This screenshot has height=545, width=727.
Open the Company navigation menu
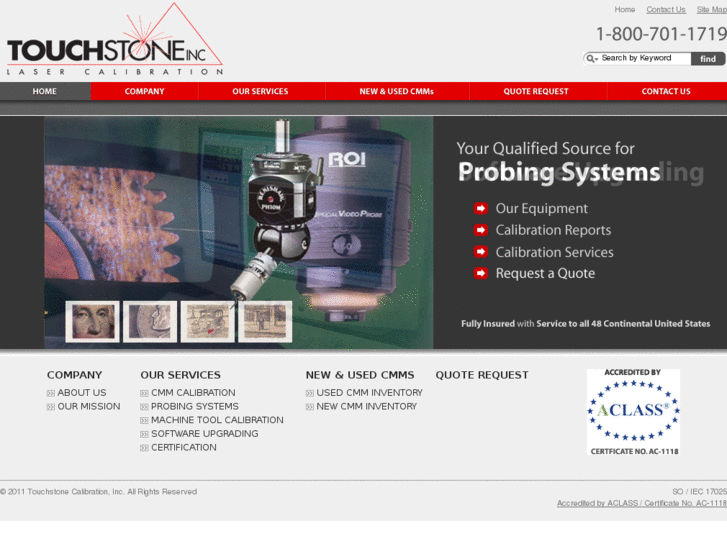point(144,91)
